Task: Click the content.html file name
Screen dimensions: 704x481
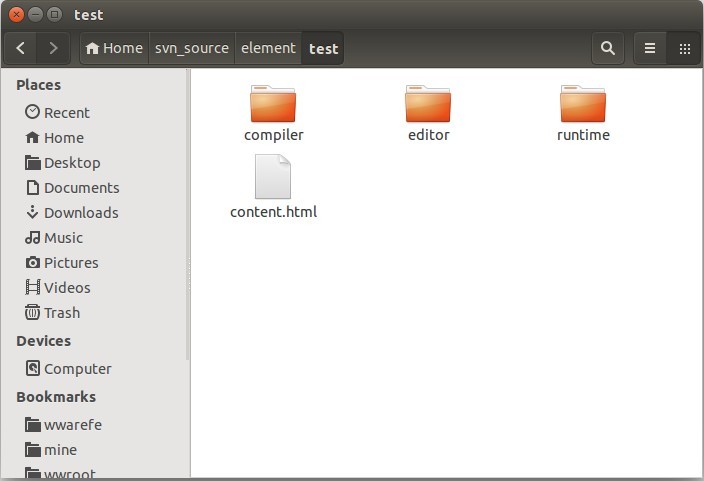Action: point(273,212)
